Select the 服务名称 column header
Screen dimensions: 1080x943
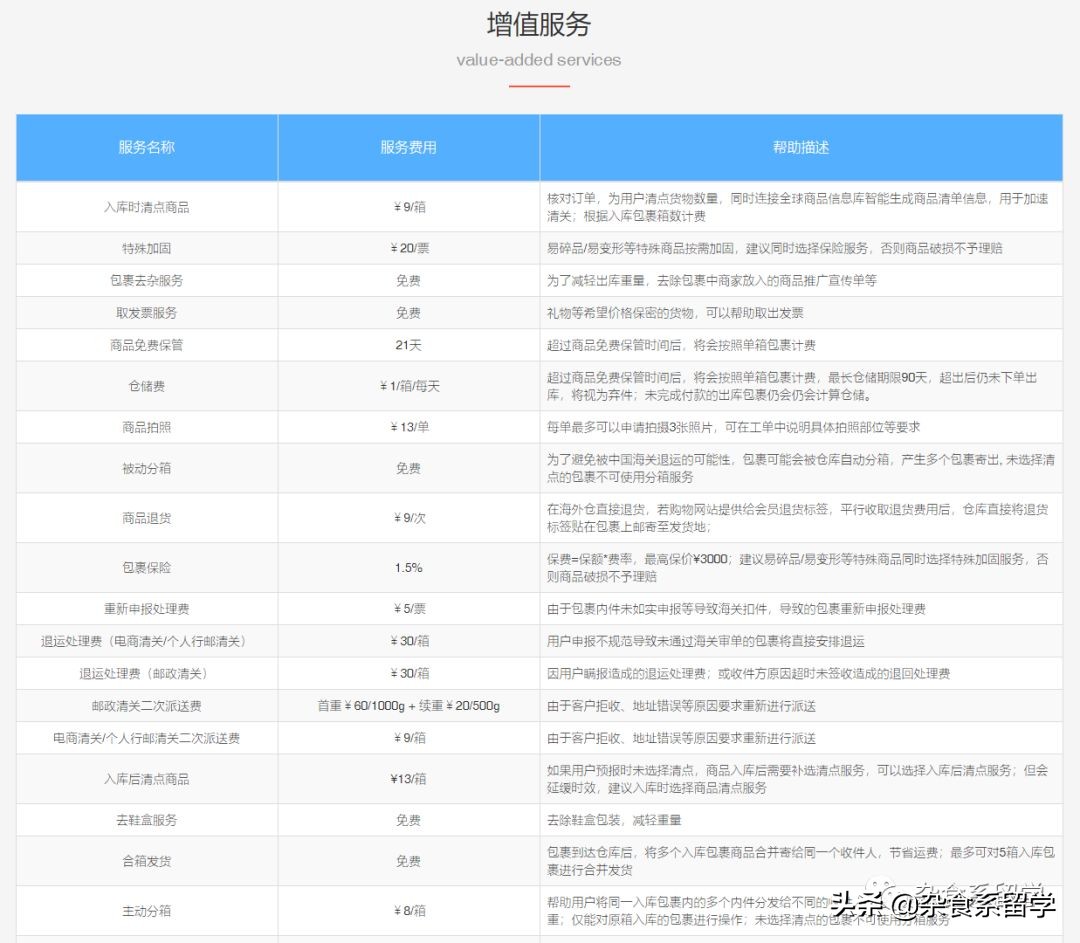tap(146, 147)
